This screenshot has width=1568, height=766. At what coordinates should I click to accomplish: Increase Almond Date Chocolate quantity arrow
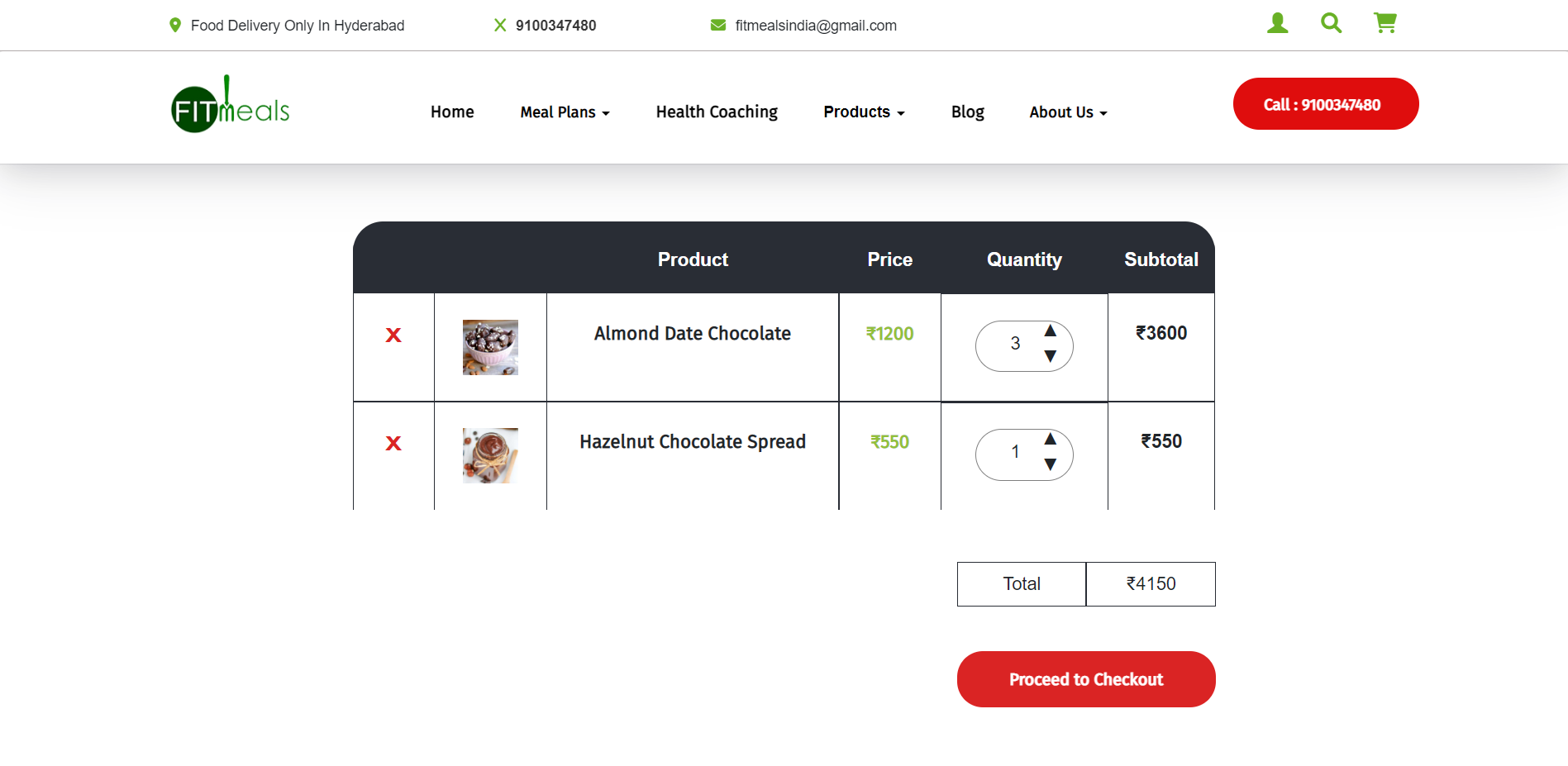pos(1051,331)
